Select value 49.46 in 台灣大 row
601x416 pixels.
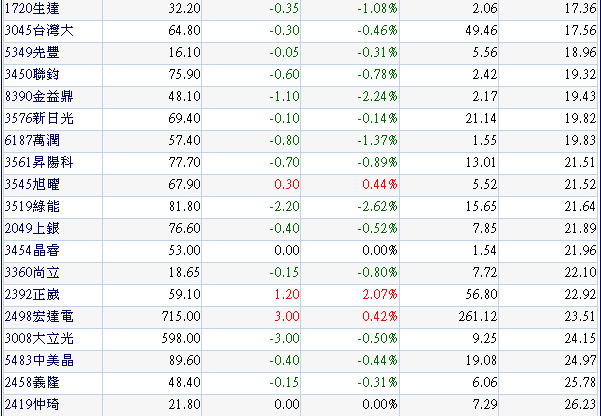coord(481,30)
